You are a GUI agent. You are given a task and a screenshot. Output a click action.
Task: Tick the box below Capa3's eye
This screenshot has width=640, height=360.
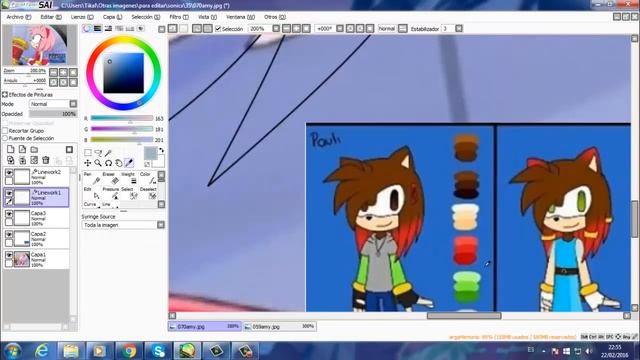click(9, 222)
